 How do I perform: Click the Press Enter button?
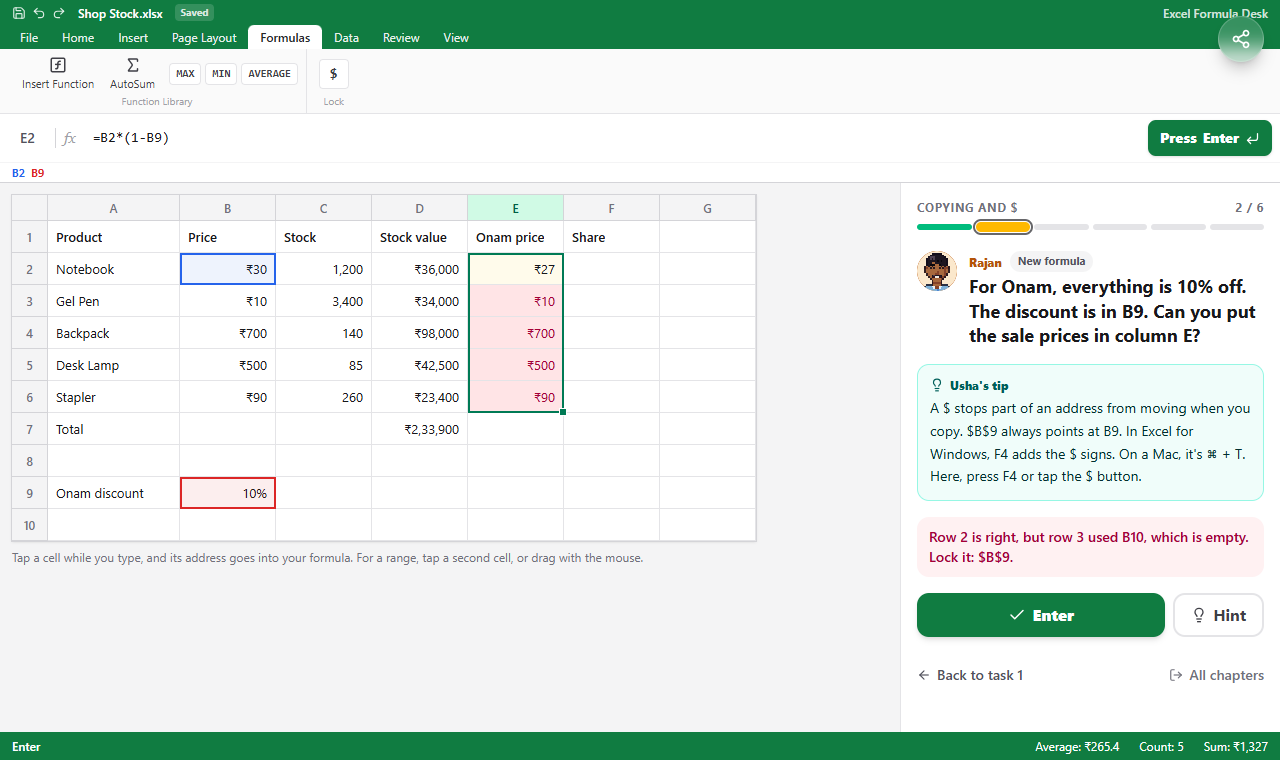[x=1210, y=138]
